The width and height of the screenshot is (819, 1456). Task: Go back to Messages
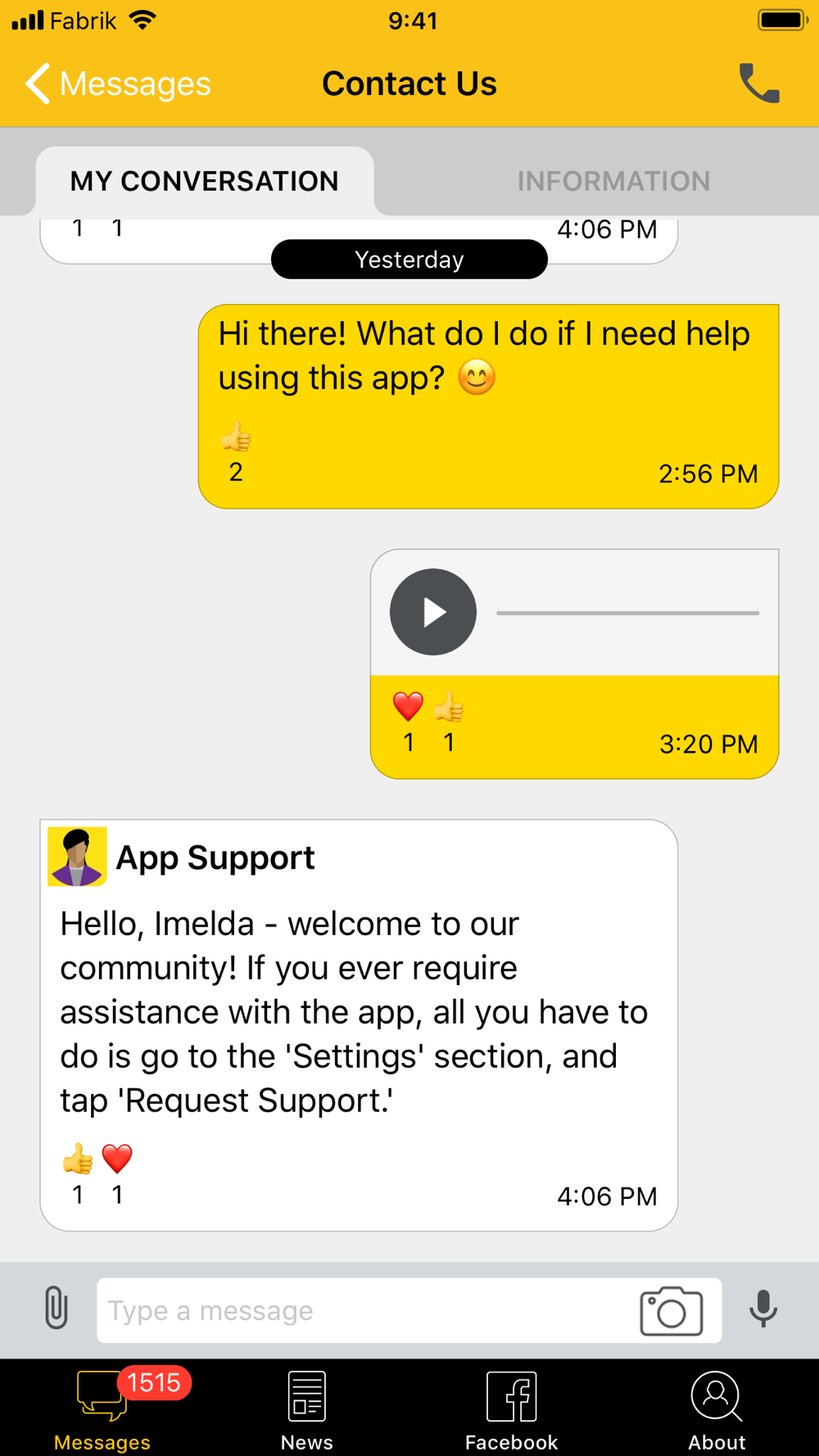tap(117, 84)
